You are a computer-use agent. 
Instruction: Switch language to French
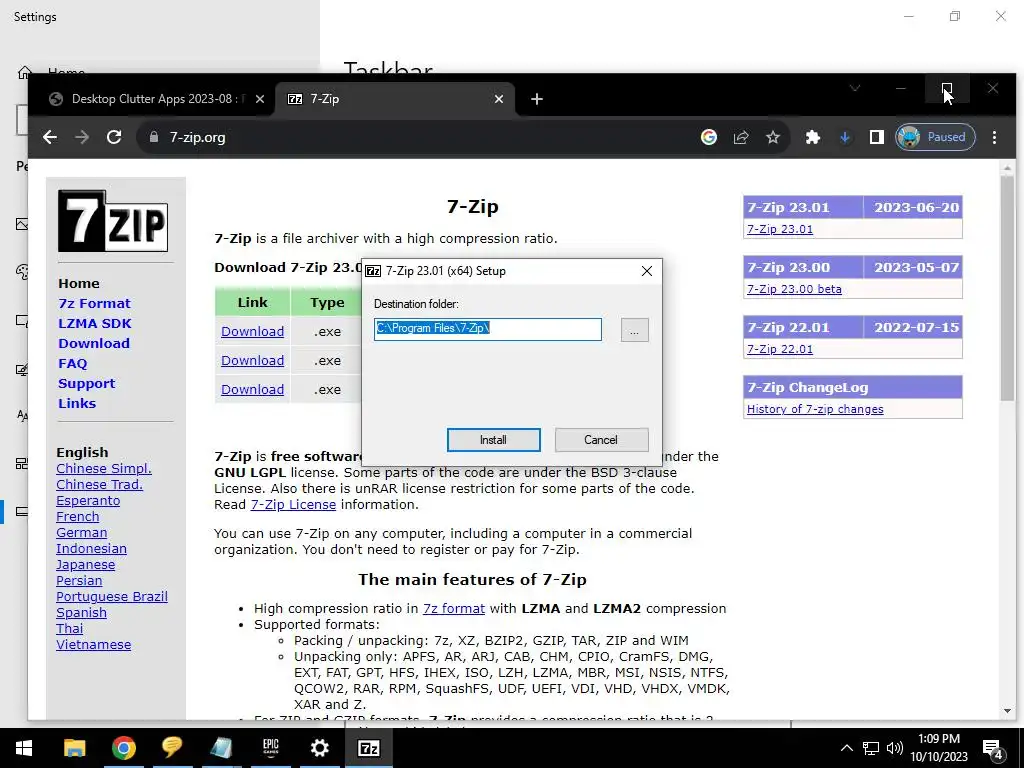pyautogui.click(x=78, y=517)
